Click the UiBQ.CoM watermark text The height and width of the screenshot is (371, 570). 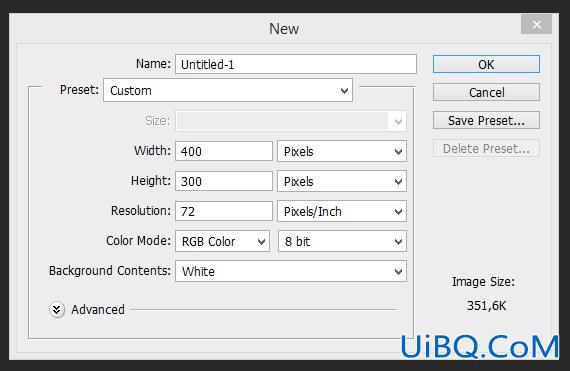click(479, 347)
